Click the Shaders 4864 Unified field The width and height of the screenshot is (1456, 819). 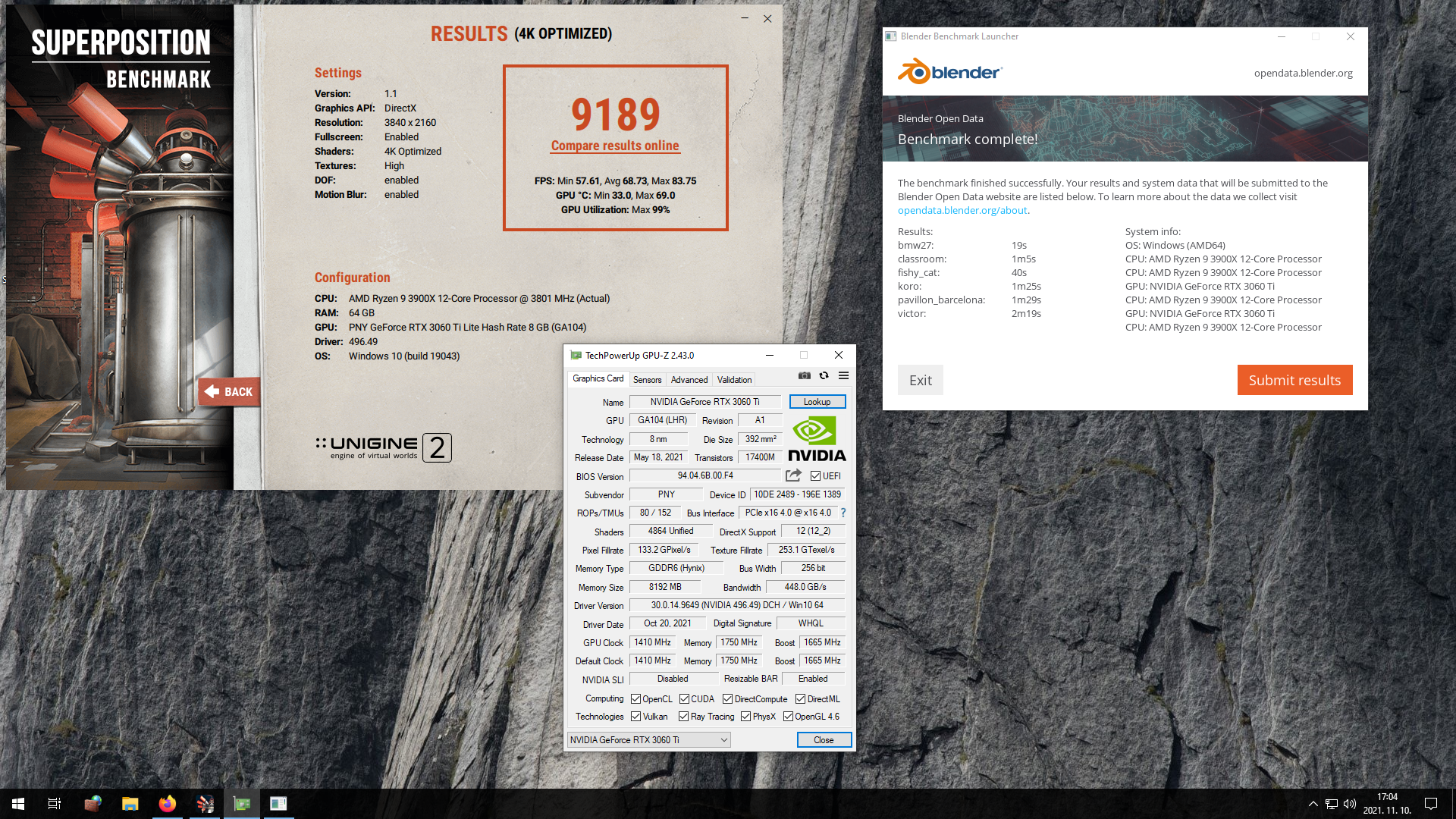pos(670,531)
